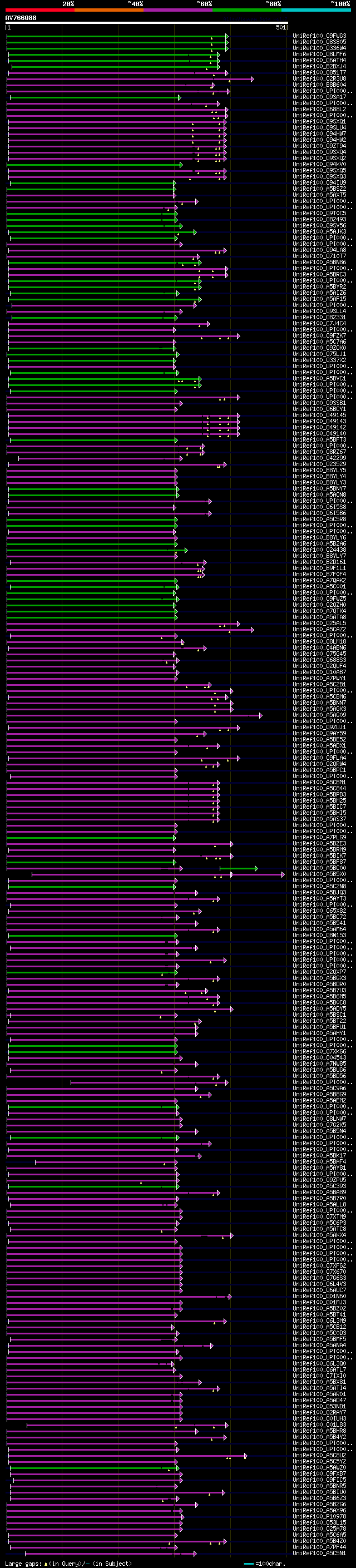Select the UniRef100_A5BRC3 label
Screen dimensions: 356x1568
point(319,275)
